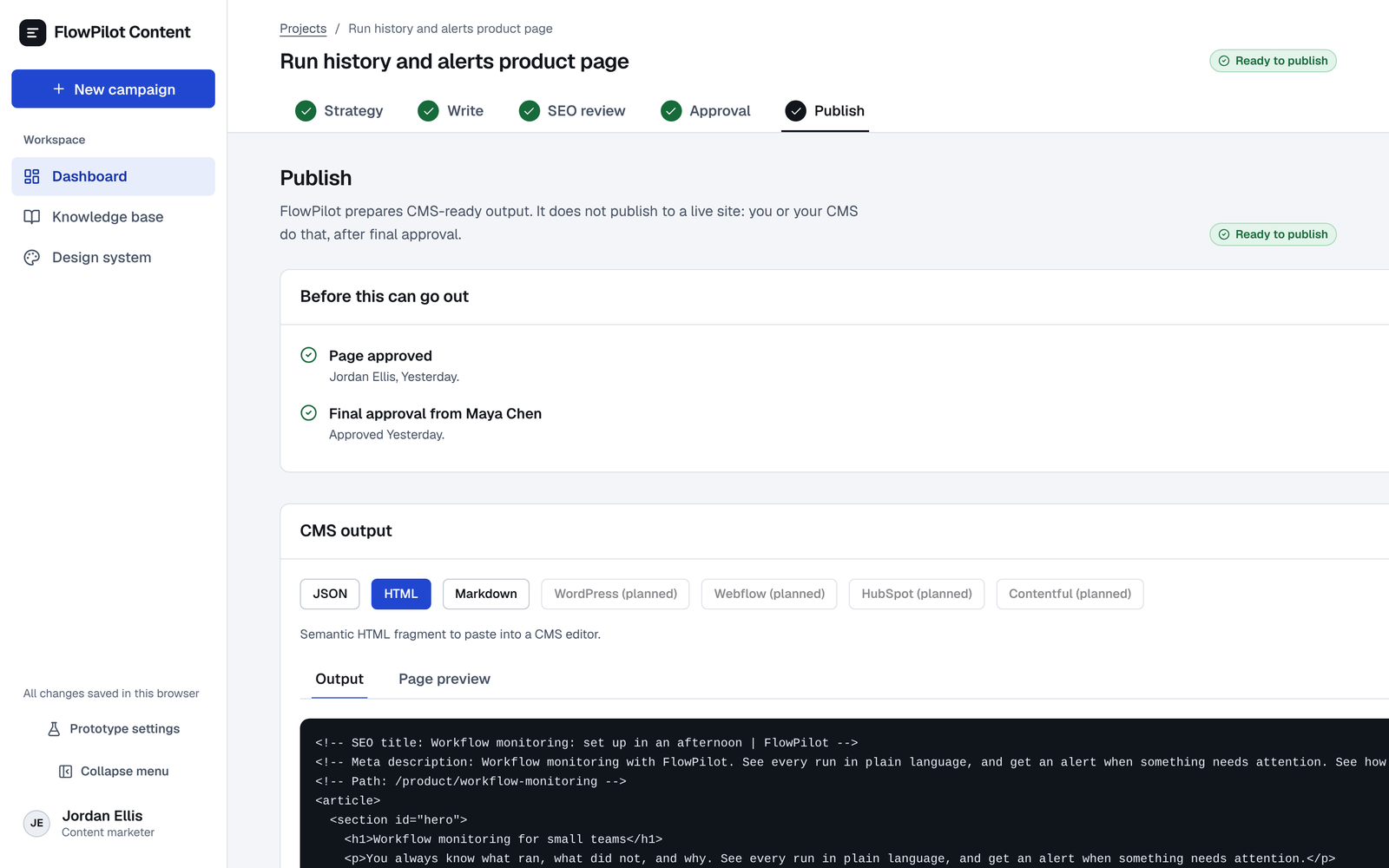Click the SEO title comment code line
The width and height of the screenshot is (1389, 868).
click(587, 743)
